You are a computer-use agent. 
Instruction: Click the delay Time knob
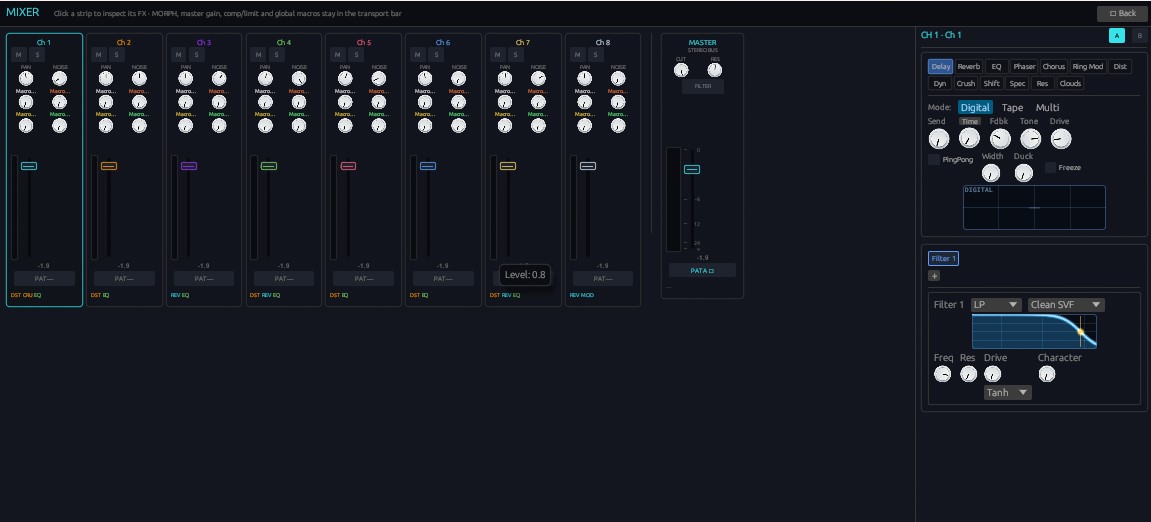click(x=970, y=138)
